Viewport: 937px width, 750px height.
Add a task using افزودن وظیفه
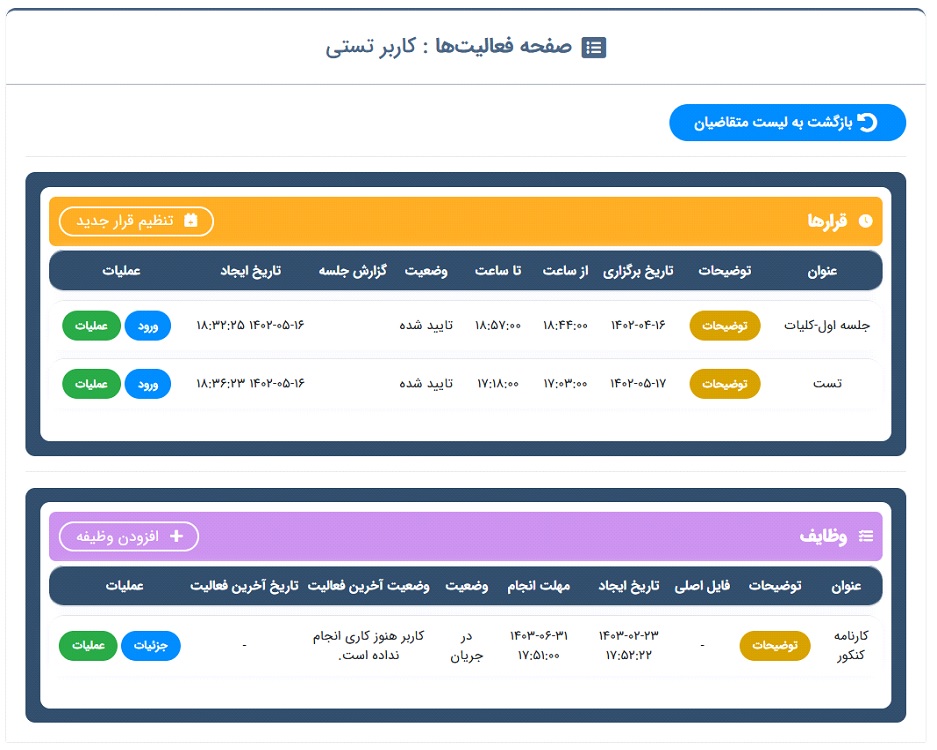129,537
